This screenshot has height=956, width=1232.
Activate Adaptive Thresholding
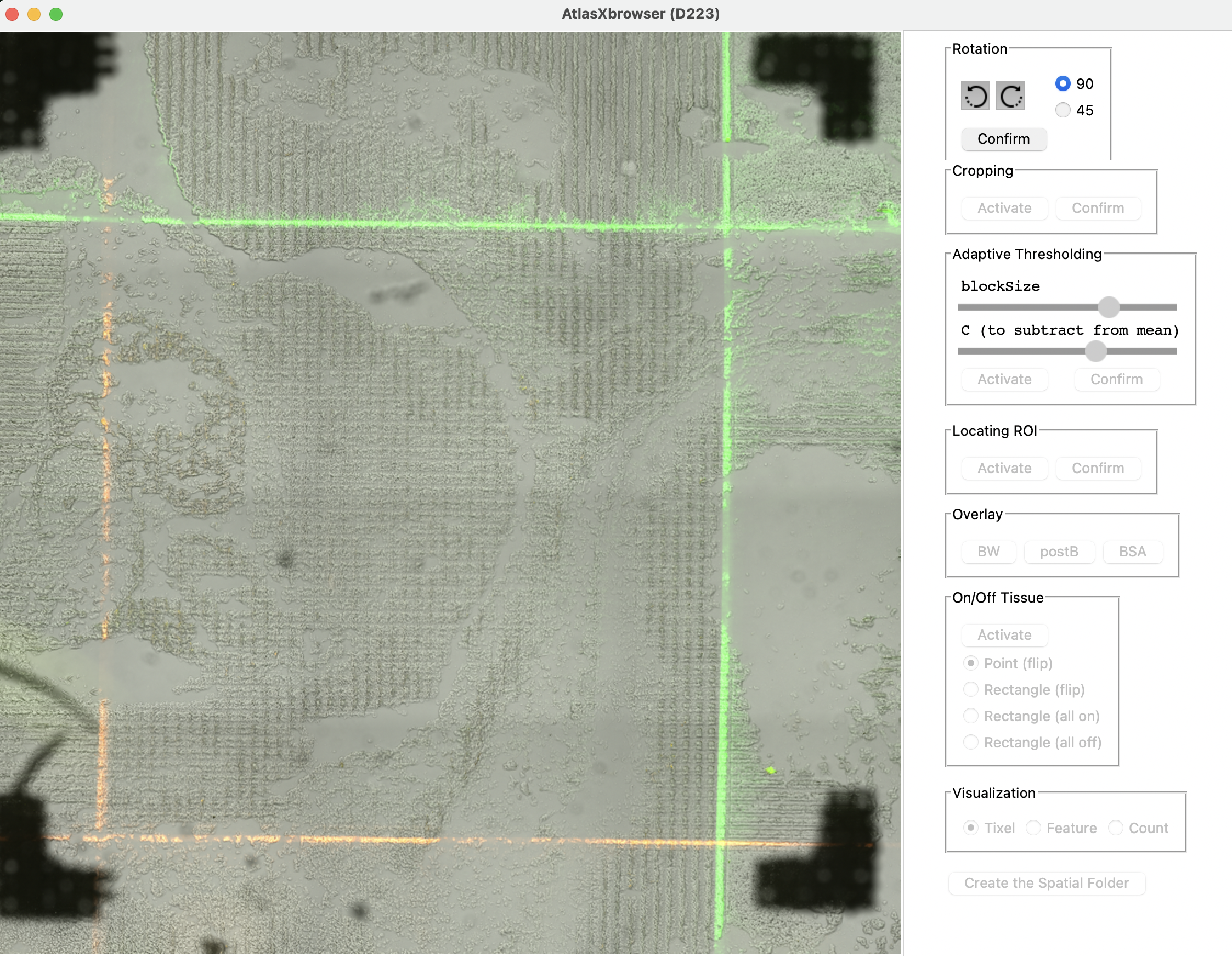tap(1005, 379)
